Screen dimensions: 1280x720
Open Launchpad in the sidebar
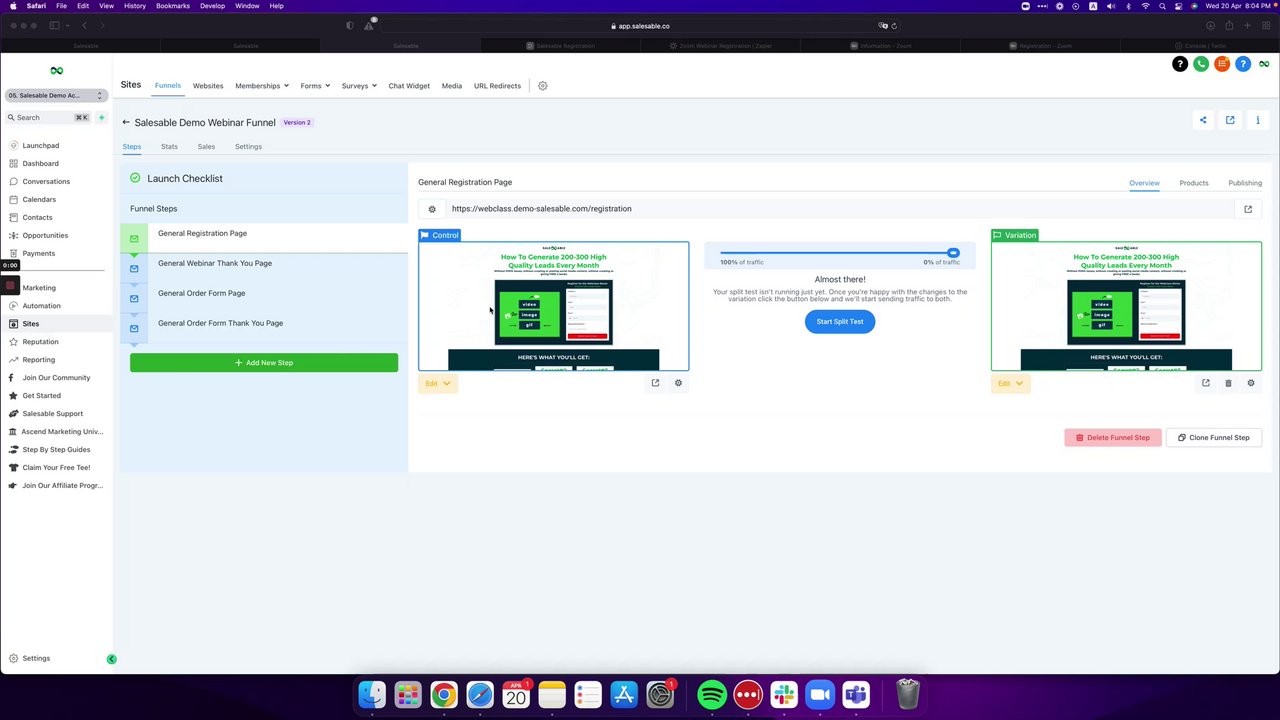[x=41, y=146]
